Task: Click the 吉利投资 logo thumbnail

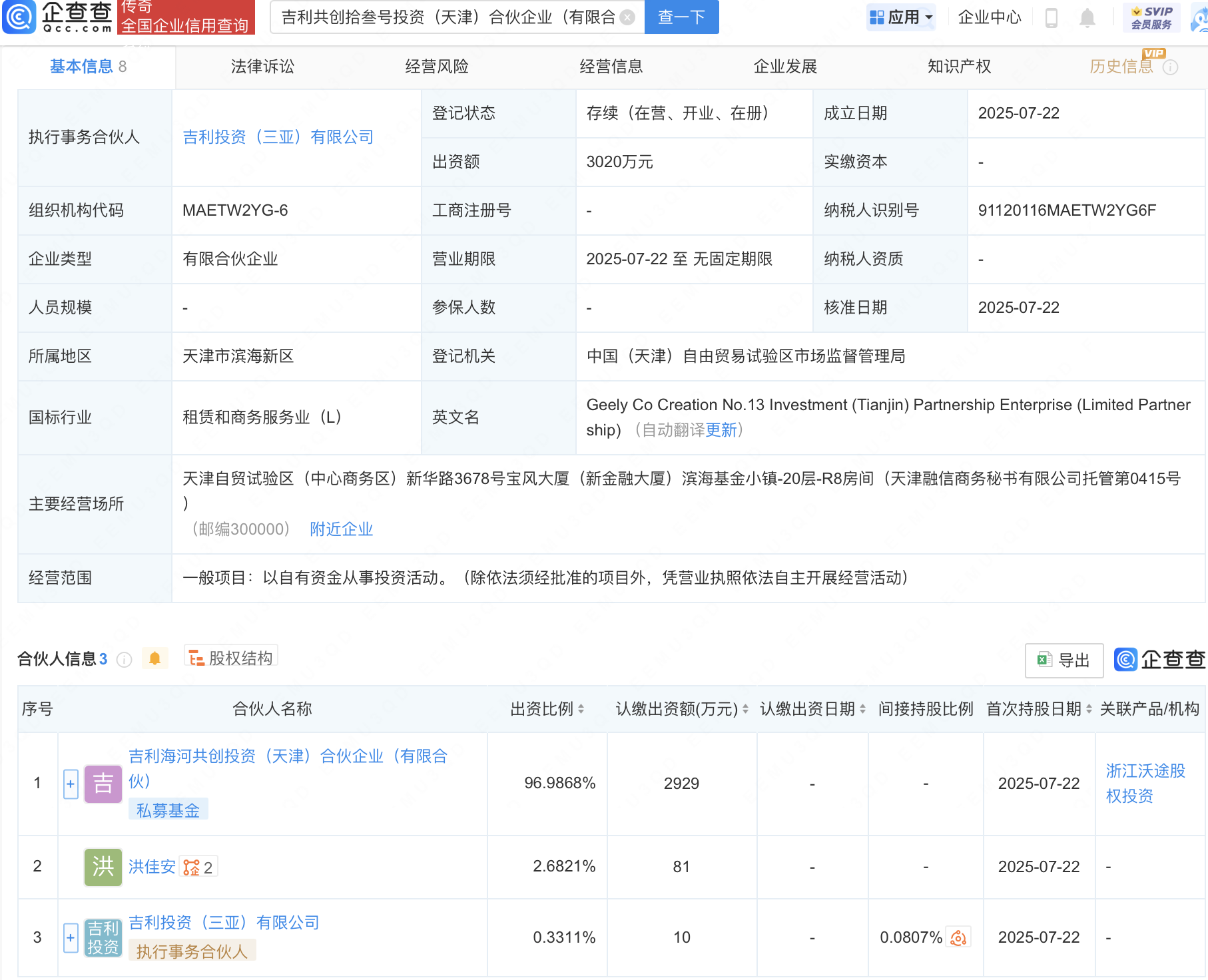Action: [x=103, y=937]
